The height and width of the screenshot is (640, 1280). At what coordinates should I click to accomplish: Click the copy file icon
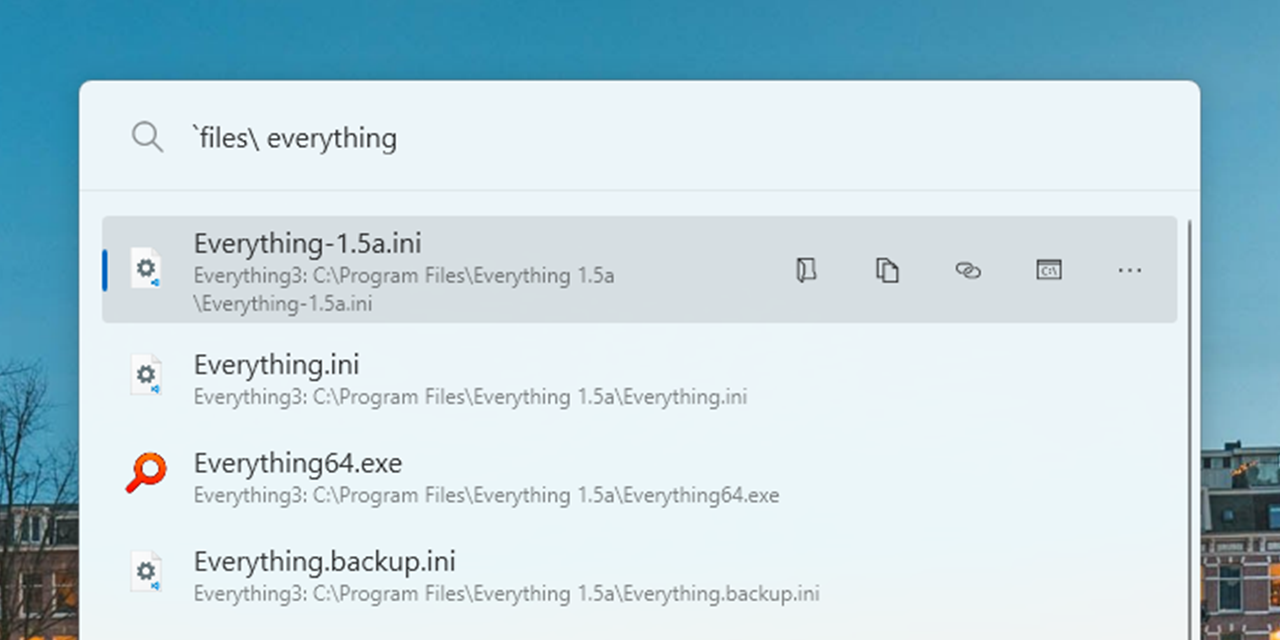click(887, 270)
